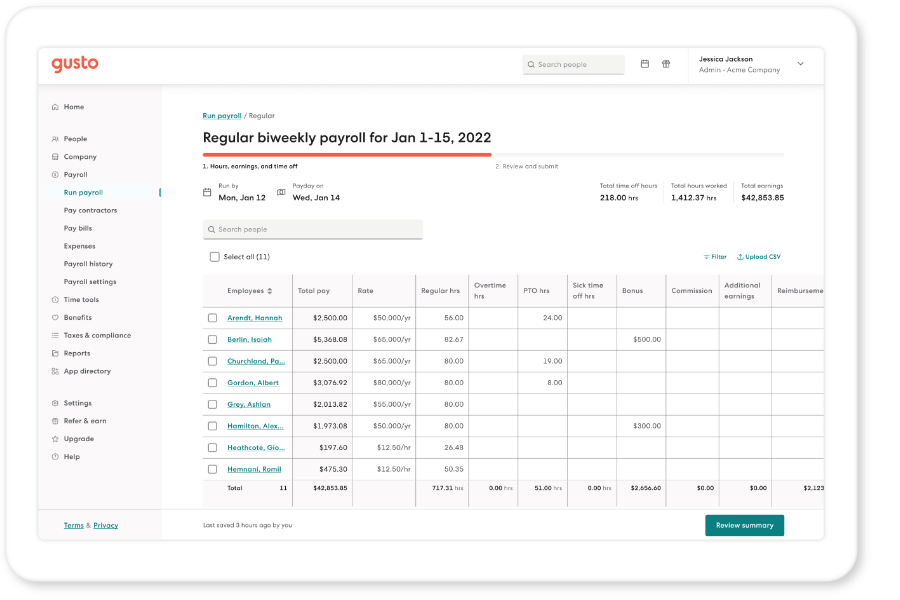This screenshot has height=600, width=900.
Task: Go to Payroll history
Action: [88, 264]
